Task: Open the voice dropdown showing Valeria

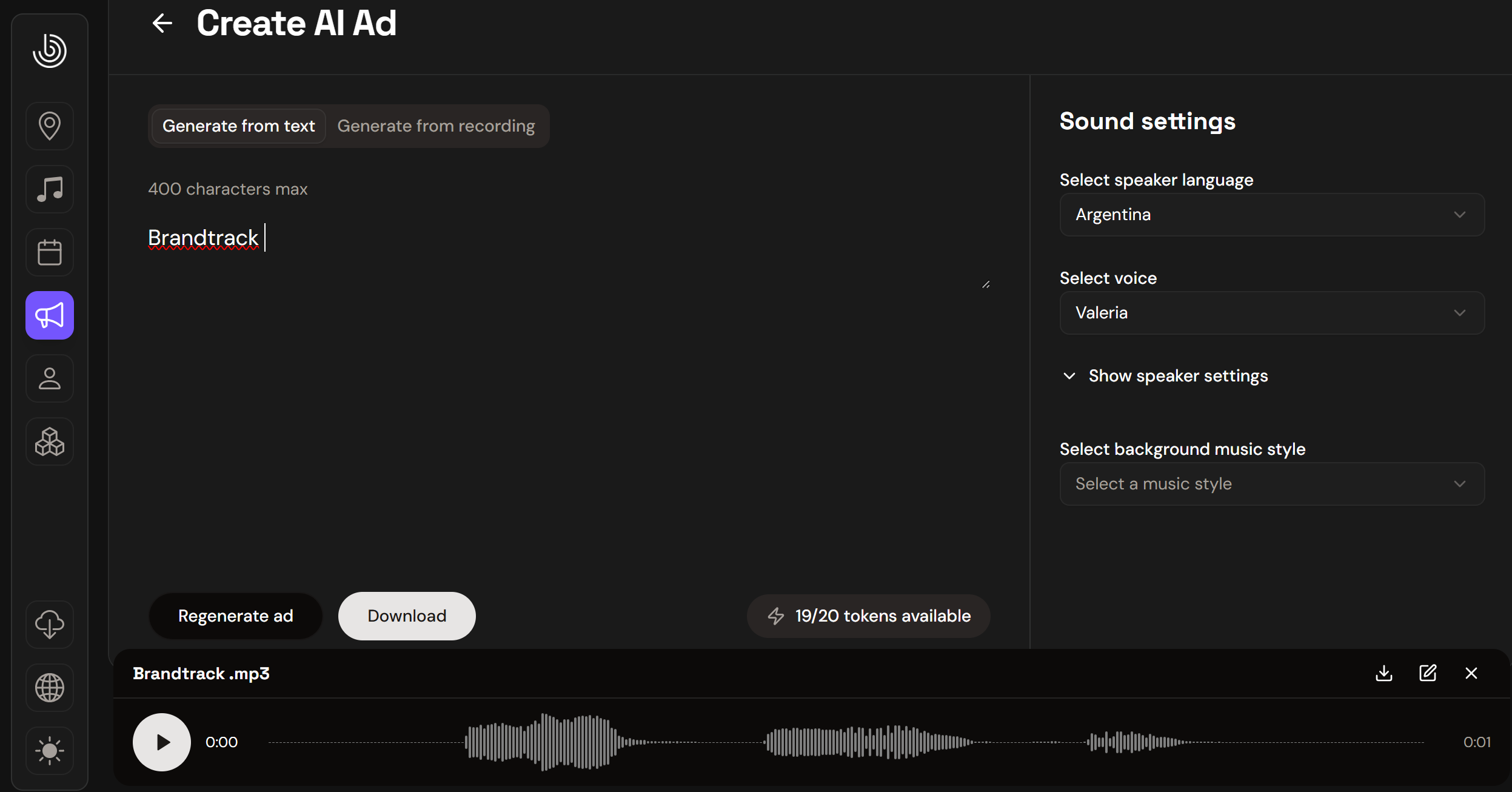Action: tap(1271, 313)
